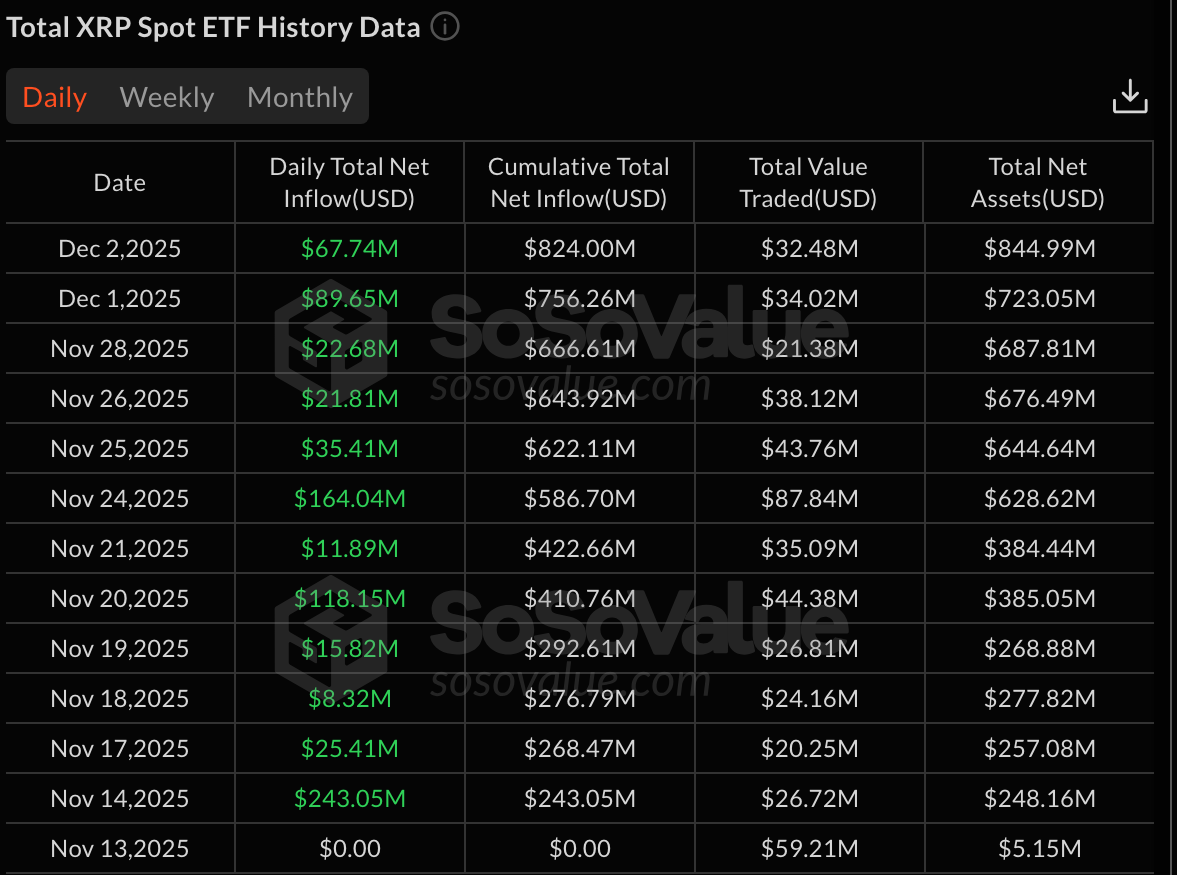This screenshot has height=875, width=1177.
Task: Click the $628.62M net assets cell
Action: 1040,498
